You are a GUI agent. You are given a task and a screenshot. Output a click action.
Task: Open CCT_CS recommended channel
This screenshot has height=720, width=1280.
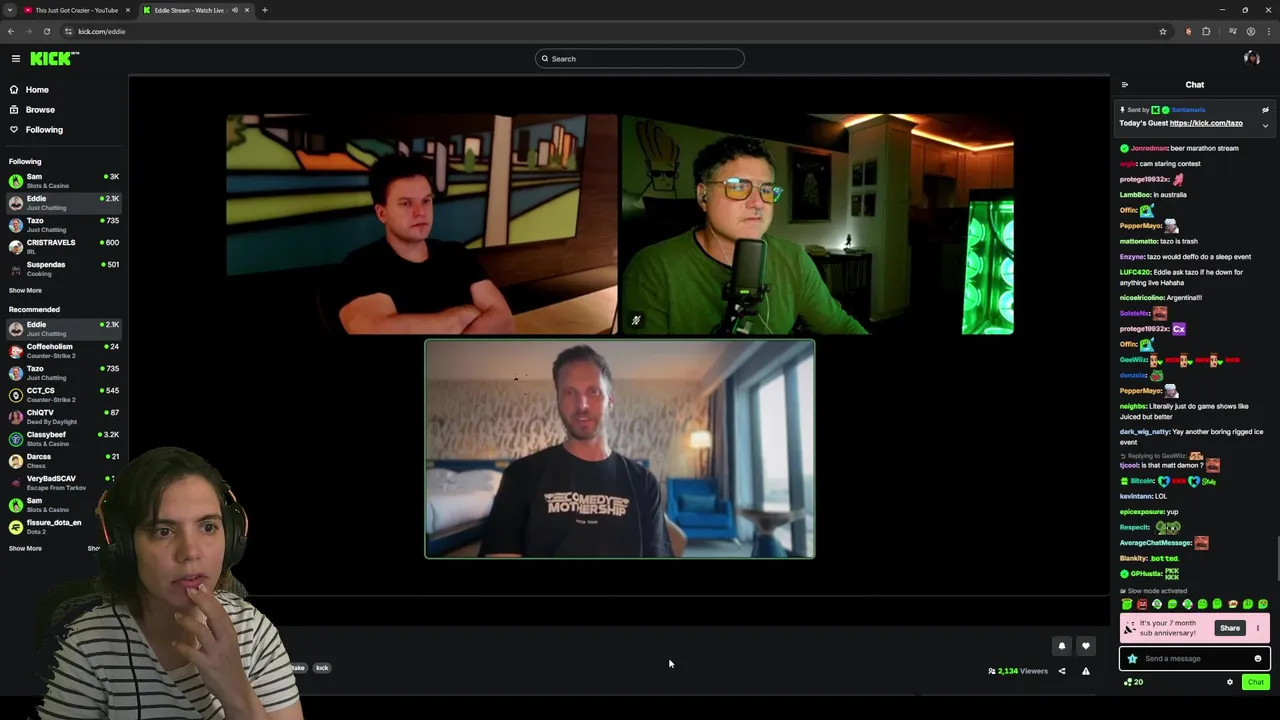click(63, 395)
